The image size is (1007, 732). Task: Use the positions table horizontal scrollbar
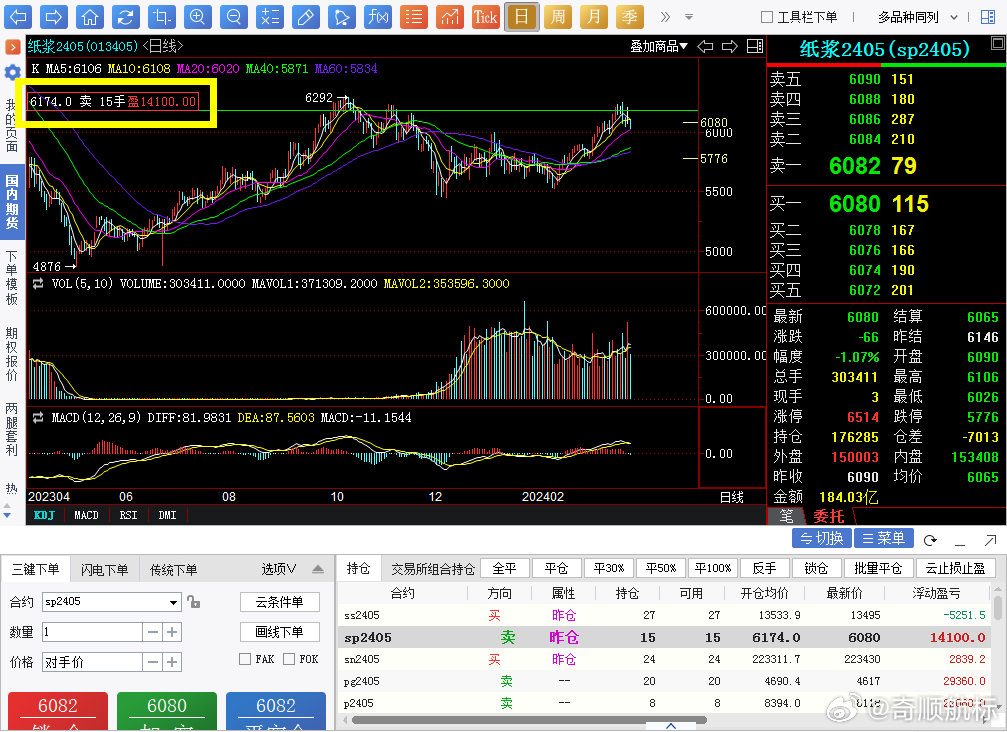click(527, 720)
